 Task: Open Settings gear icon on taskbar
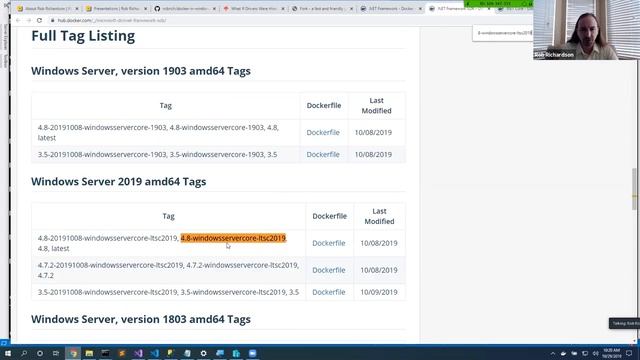pyautogui.click(x=203, y=353)
